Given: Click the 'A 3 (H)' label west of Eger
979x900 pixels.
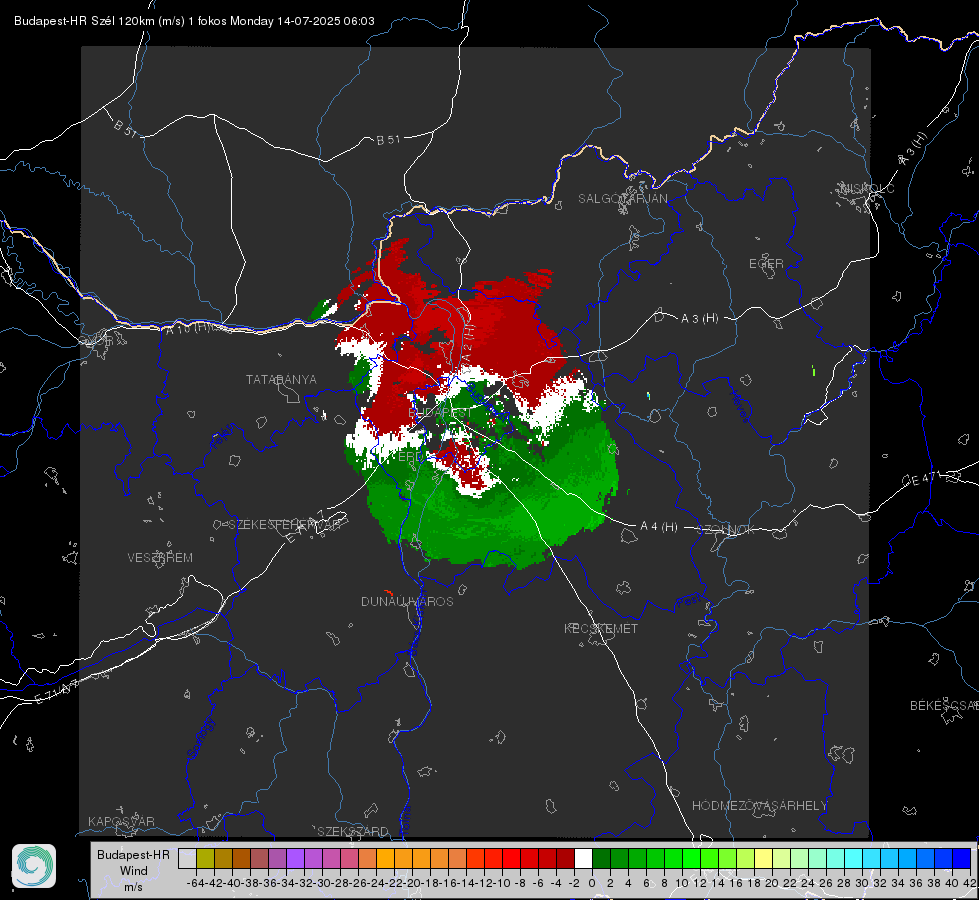Looking at the screenshot, I should point(699,319).
